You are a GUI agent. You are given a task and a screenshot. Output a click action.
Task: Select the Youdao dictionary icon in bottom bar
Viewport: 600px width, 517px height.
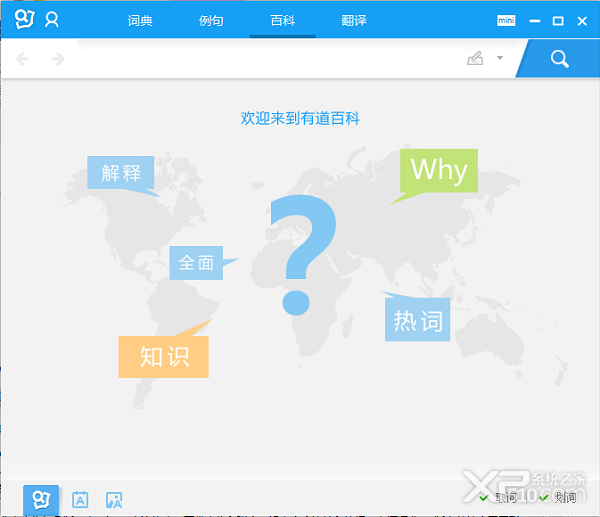click(x=41, y=500)
